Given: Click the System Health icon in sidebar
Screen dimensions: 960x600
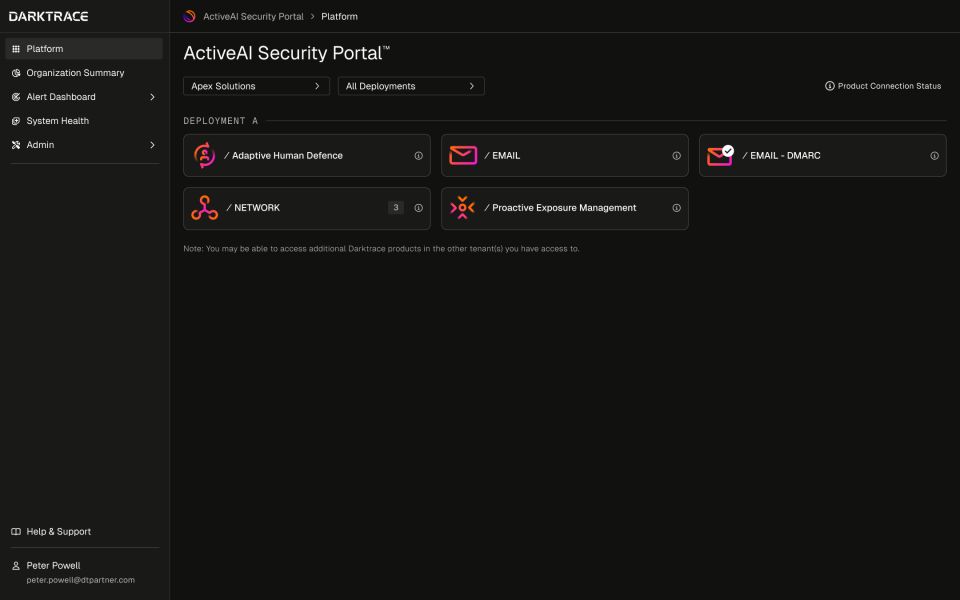Looking at the screenshot, I should 14,120.
